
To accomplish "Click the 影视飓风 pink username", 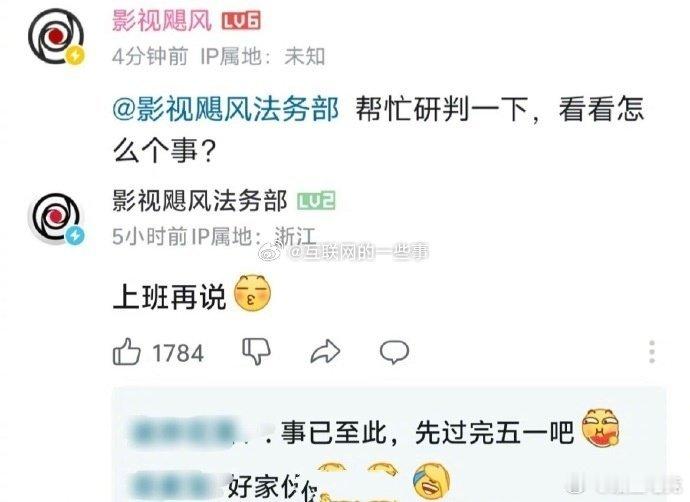I will (x=161, y=20).
